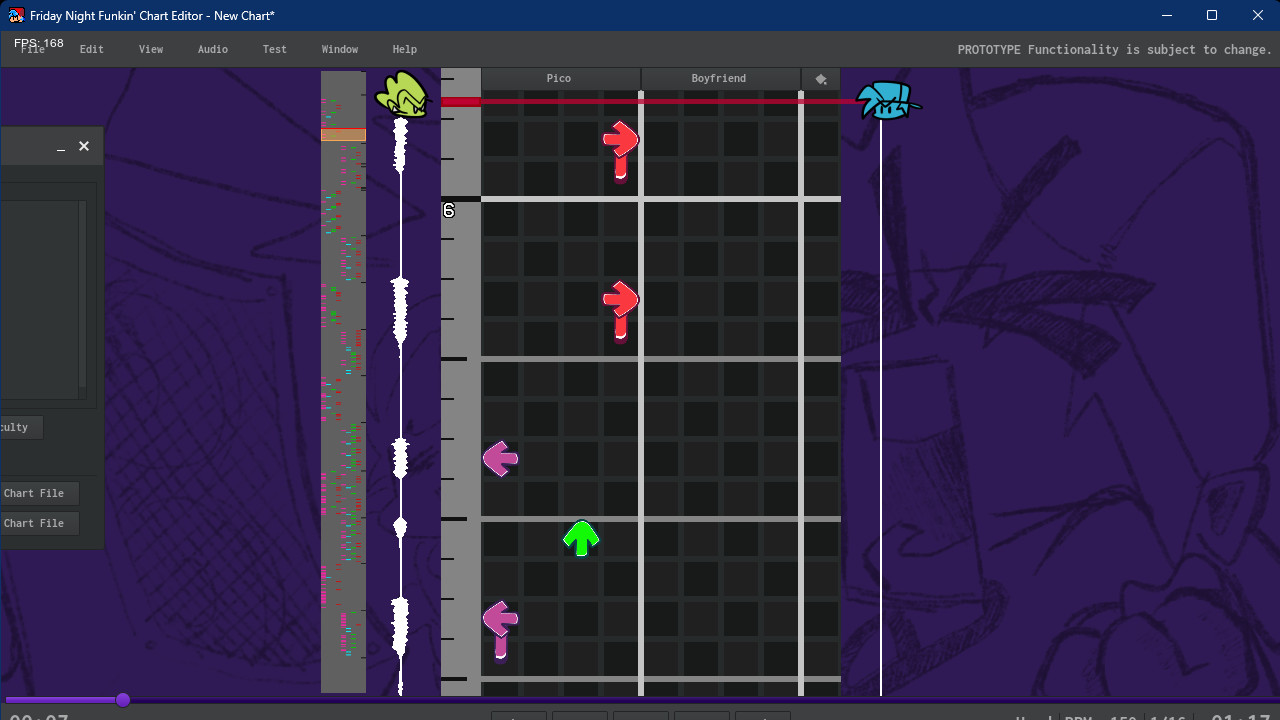The width and height of the screenshot is (1280, 720).
Task: Click Pico's green head icon
Action: (x=402, y=95)
